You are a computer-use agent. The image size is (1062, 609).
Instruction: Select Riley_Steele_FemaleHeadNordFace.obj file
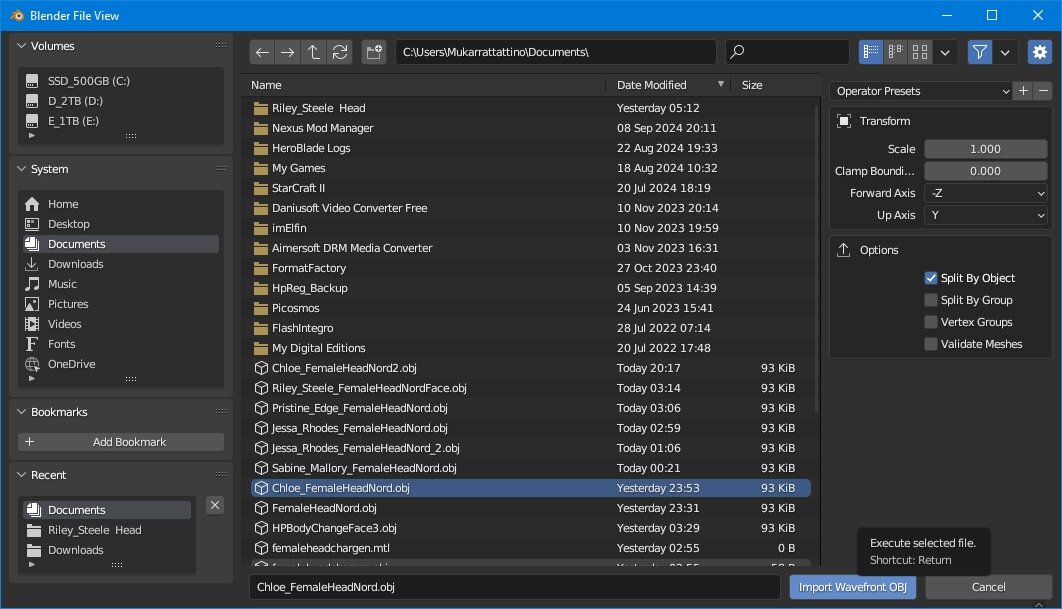531,388
